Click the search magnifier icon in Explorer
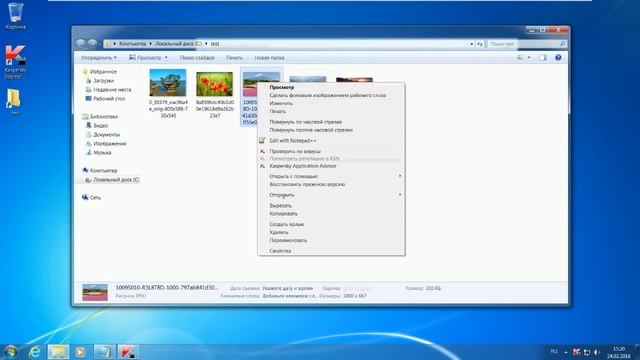 click(x=562, y=44)
